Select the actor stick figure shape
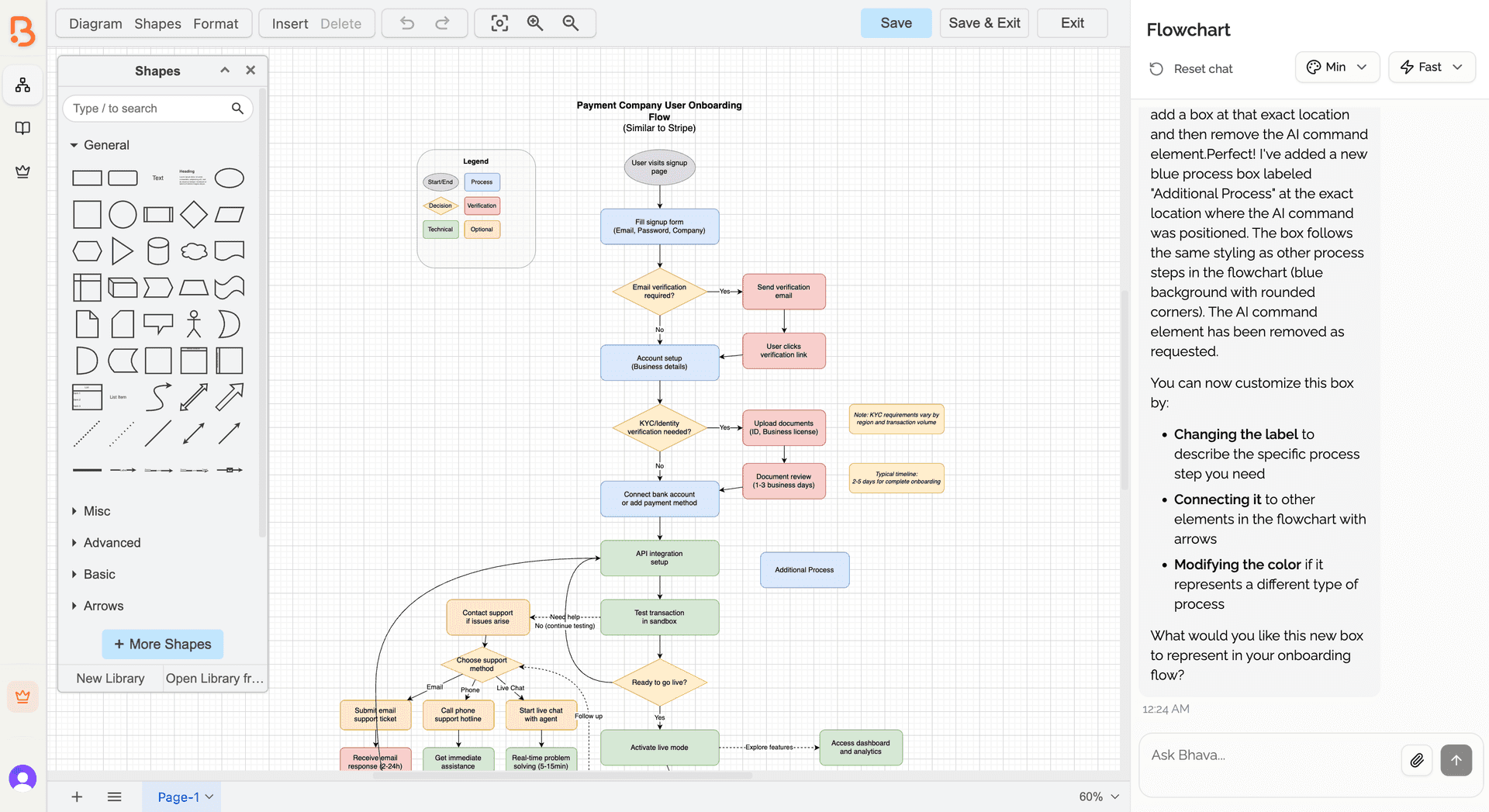The height and width of the screenshot is (812, 1489). (x=194, y=324)
